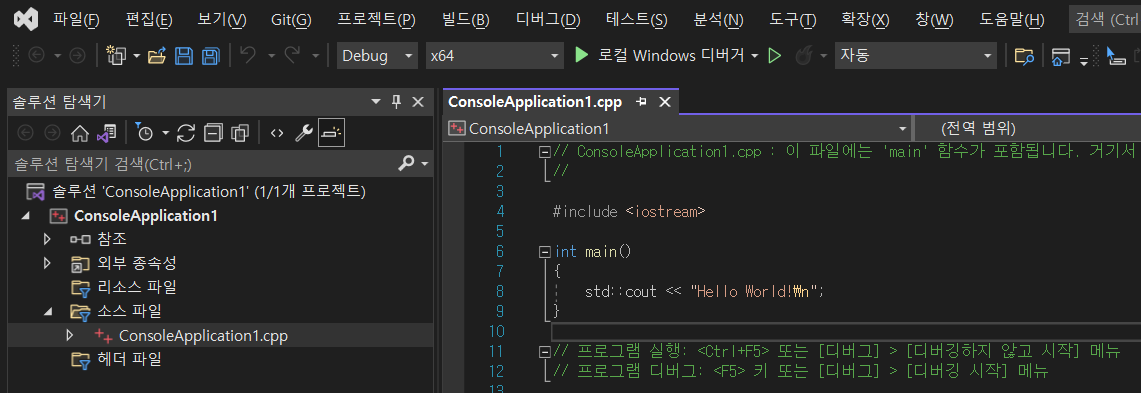Click the 검색 search box in title bar
1141x393 pixels.
[x=1106, y=20]
